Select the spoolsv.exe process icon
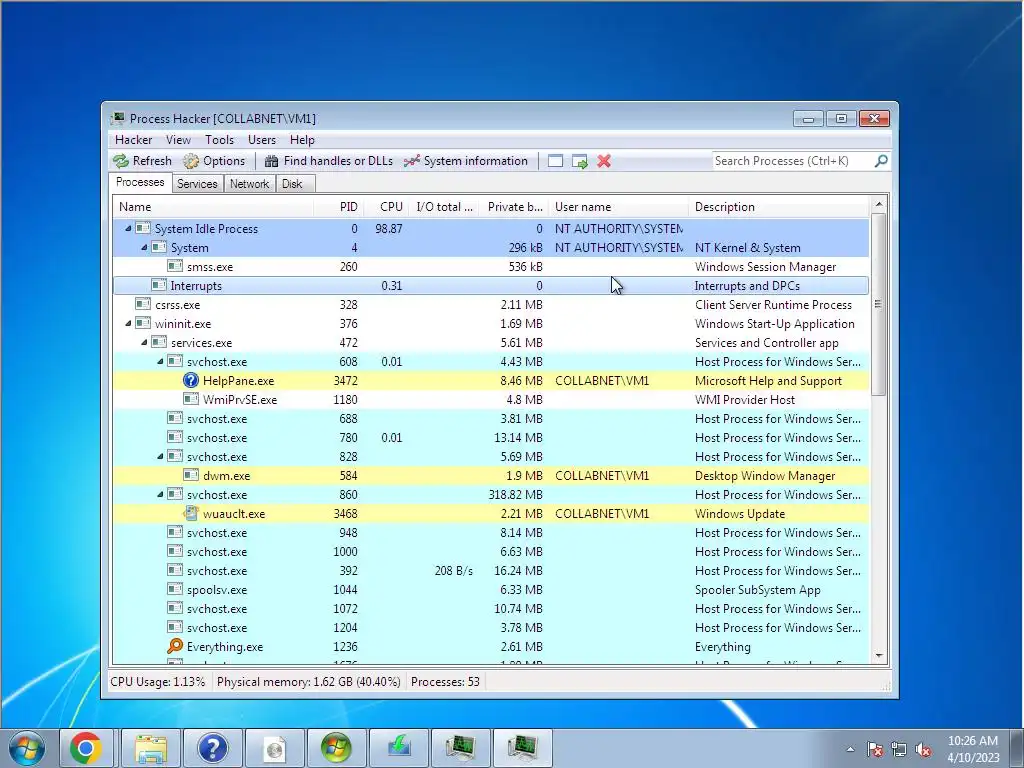The image size is (1024, 768). click(175, 589)
